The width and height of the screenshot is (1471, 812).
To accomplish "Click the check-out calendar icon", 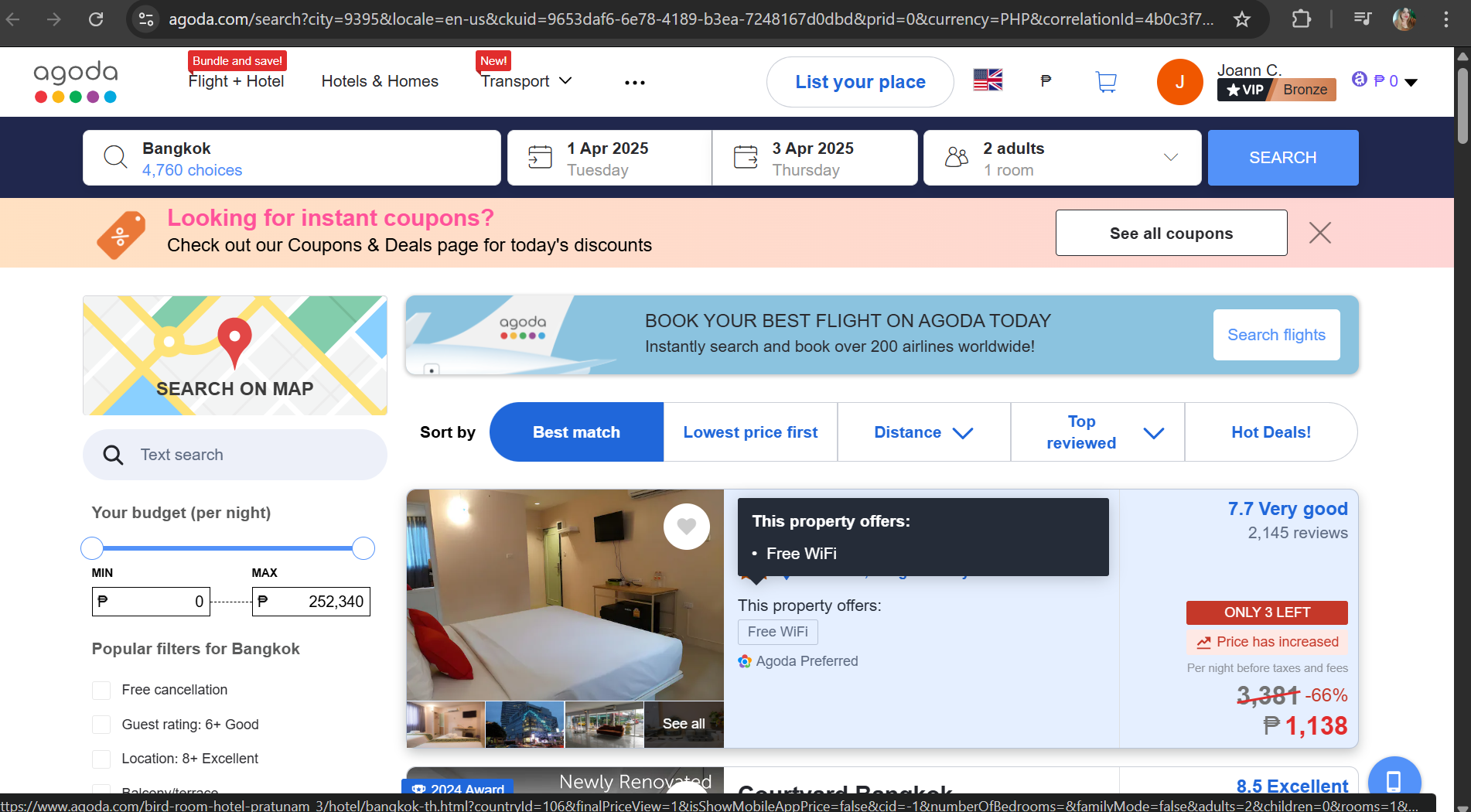I will tap(746, 157).
